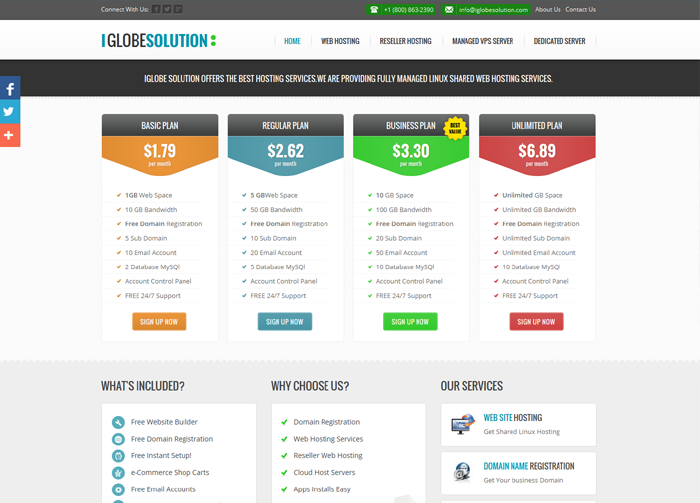Sign up for the Basic Plan
700x503 pixels.
click(x=159, y=321)
